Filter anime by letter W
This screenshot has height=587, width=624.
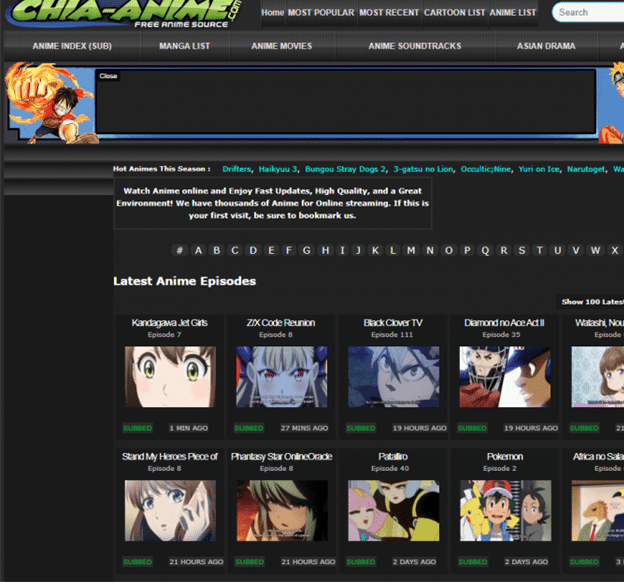[x=595, y=250]
